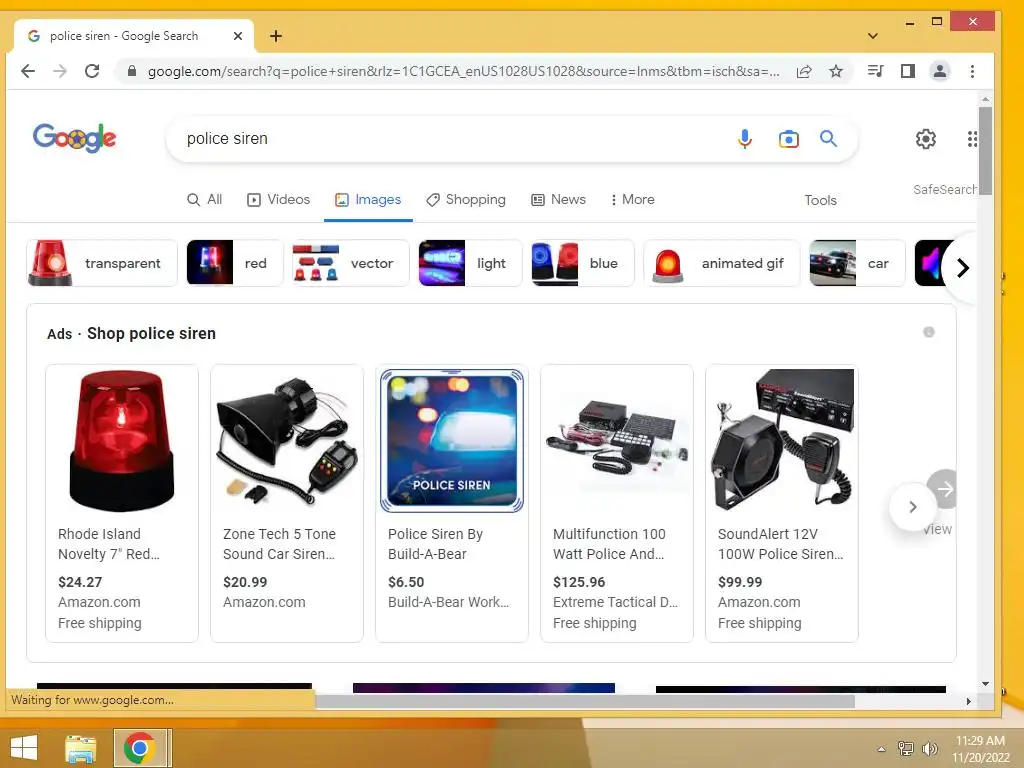Click Multifunction 100 Watt Police And title
Screen dimensions: 1024x768
click(609, 544)
